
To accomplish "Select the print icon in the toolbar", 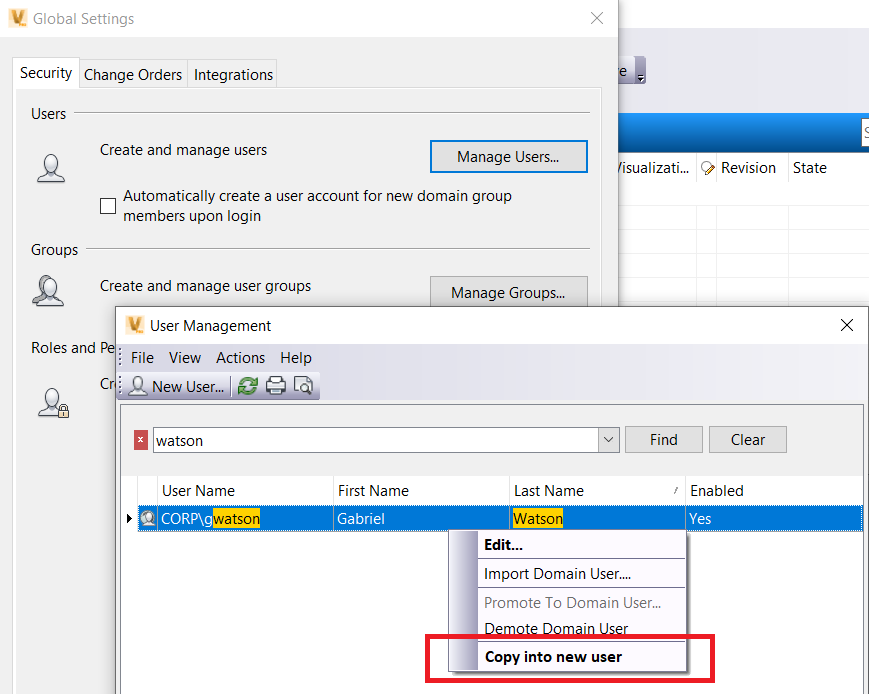I will point(273,386).
